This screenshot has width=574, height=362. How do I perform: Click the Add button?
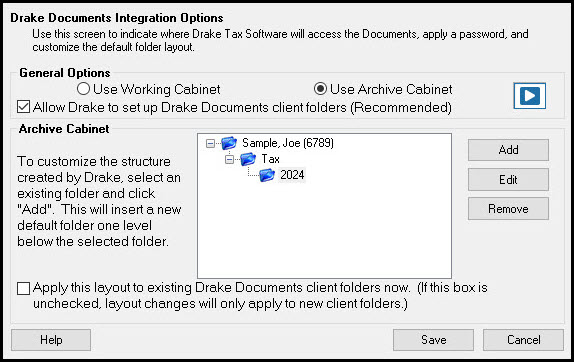tap(508, 150)
